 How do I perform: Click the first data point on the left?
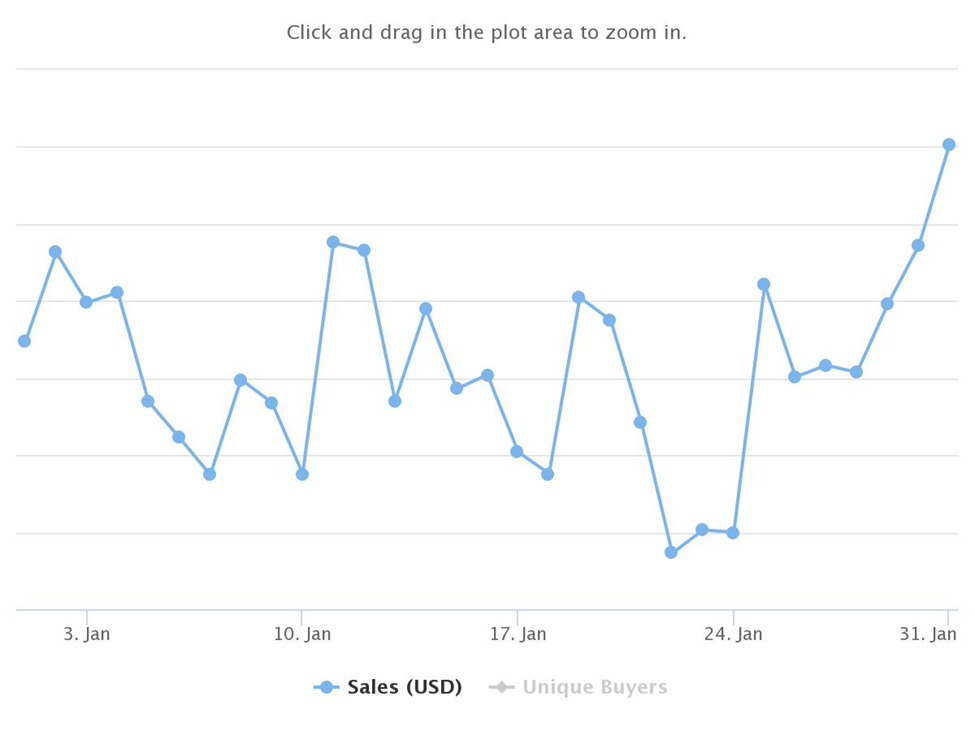click(x=24, y=341)
